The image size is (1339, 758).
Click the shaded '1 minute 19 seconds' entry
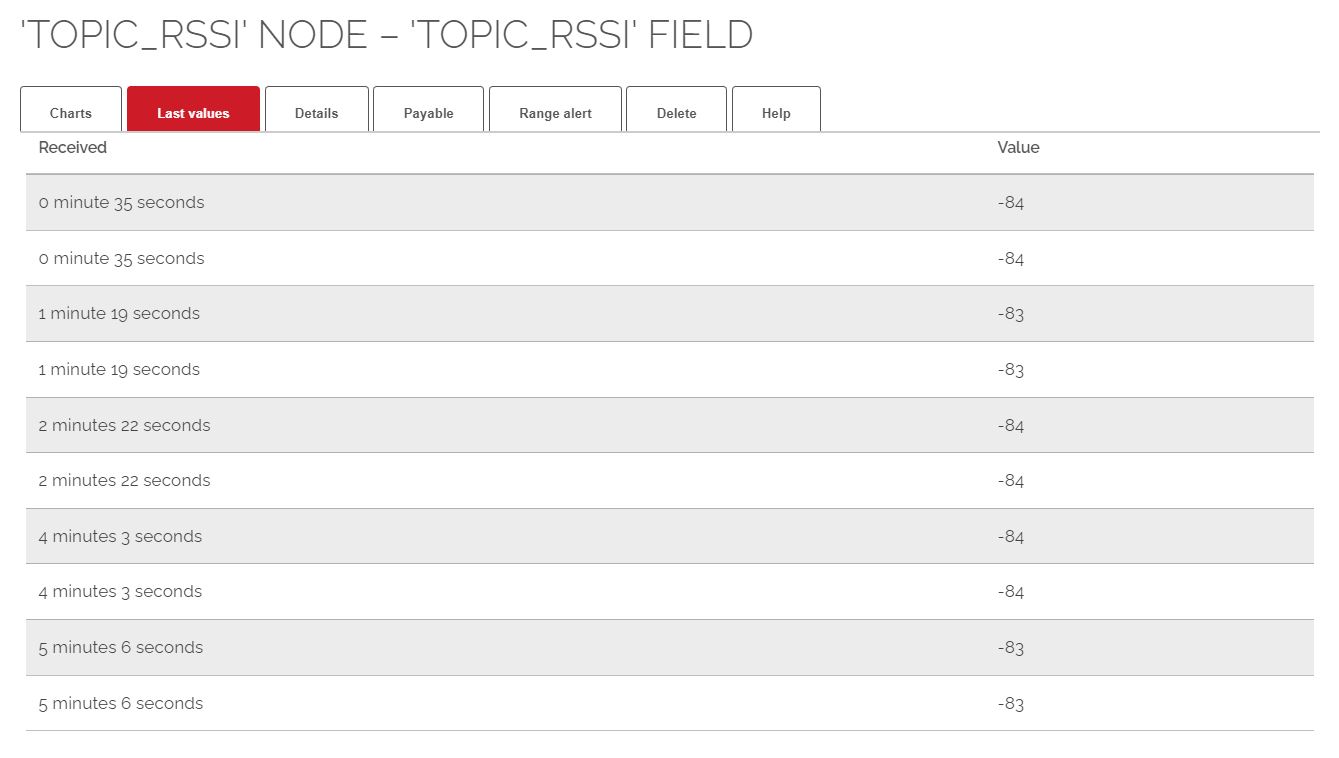[x=119, y=314]
